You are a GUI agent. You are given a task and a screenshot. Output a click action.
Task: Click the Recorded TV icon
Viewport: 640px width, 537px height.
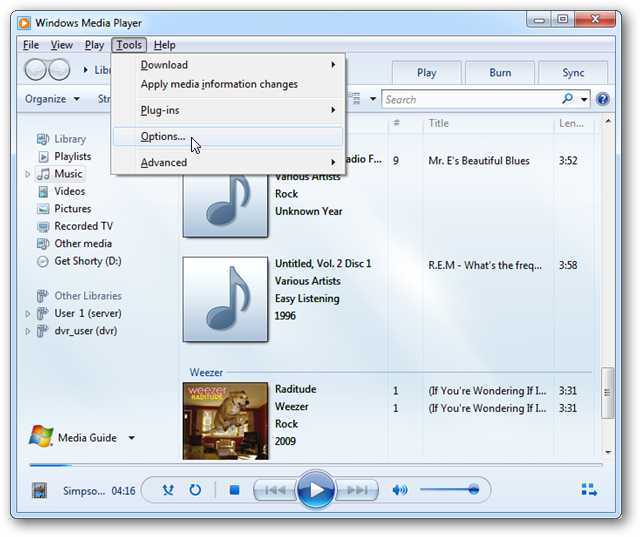pyautogui.click(x=43, y=226)
